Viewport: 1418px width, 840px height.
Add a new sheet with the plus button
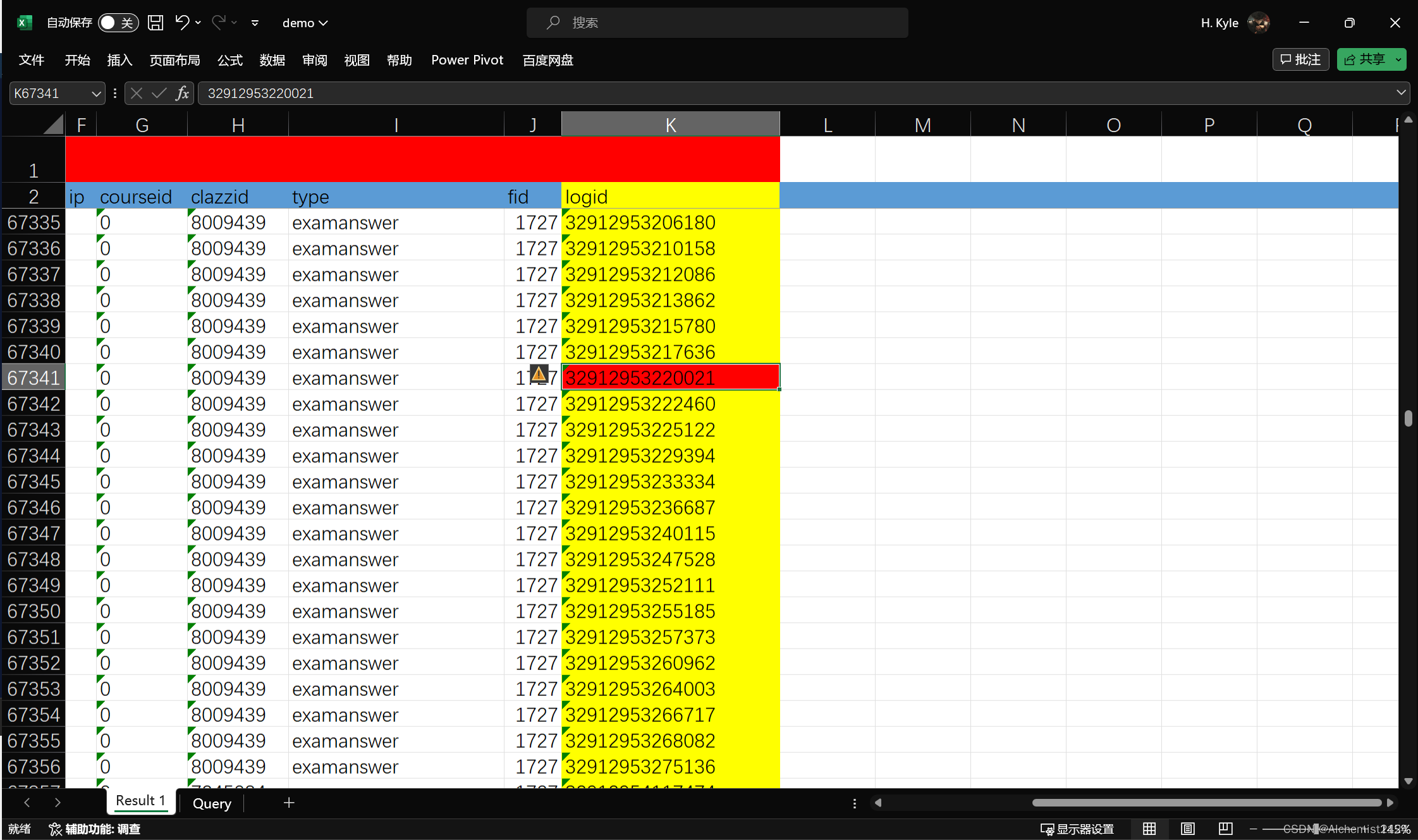[x=289, y=803]
